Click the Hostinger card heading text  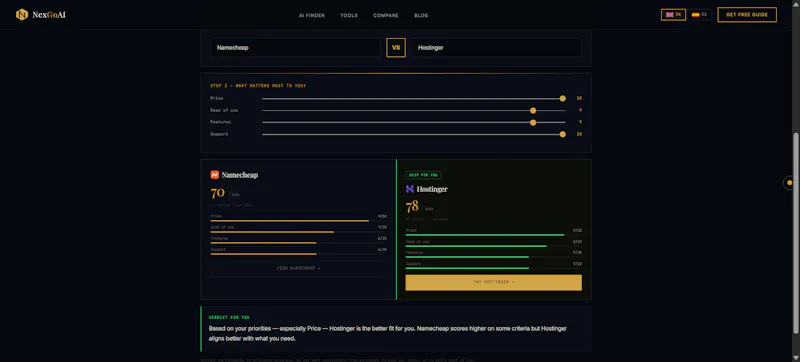pyautogui.click(x=432, y=189)
